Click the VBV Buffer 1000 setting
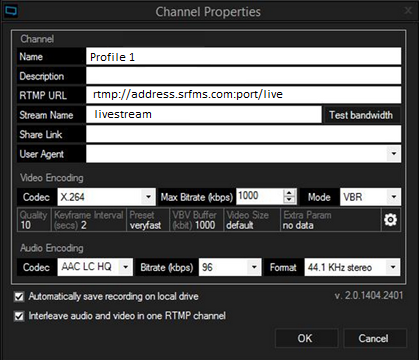 point(196,220)
